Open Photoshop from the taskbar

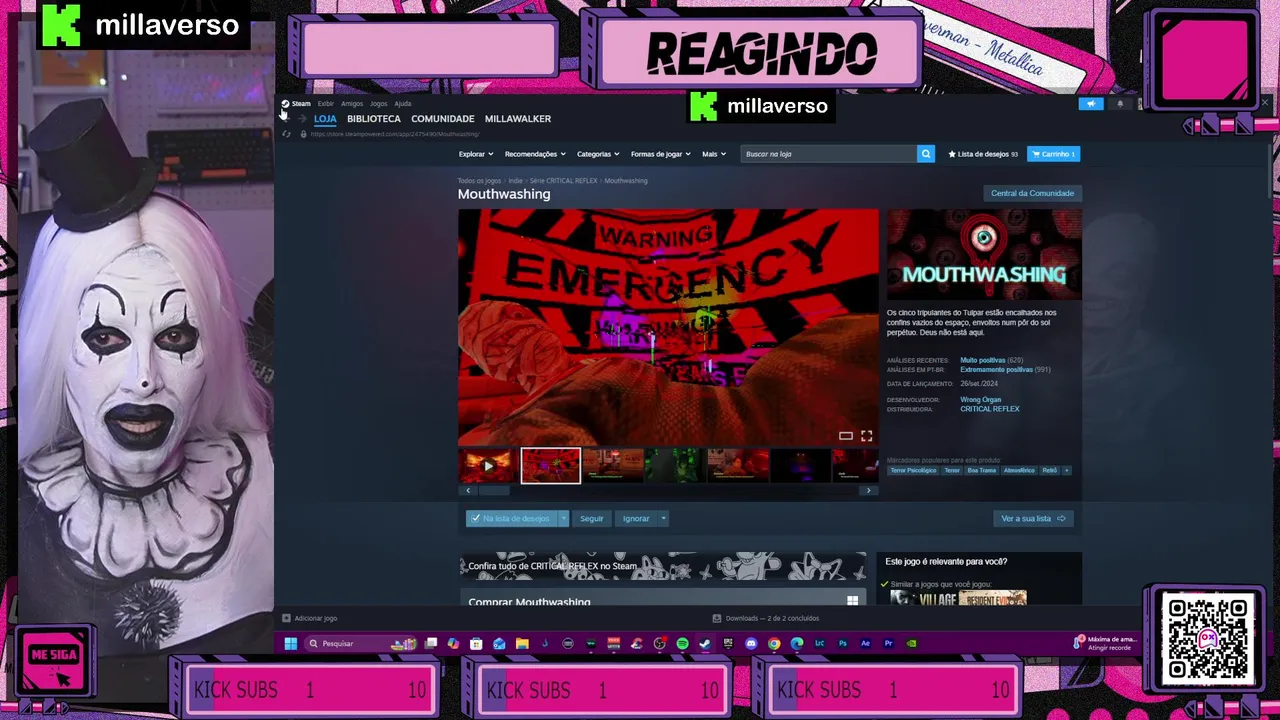tap(843, 643)
